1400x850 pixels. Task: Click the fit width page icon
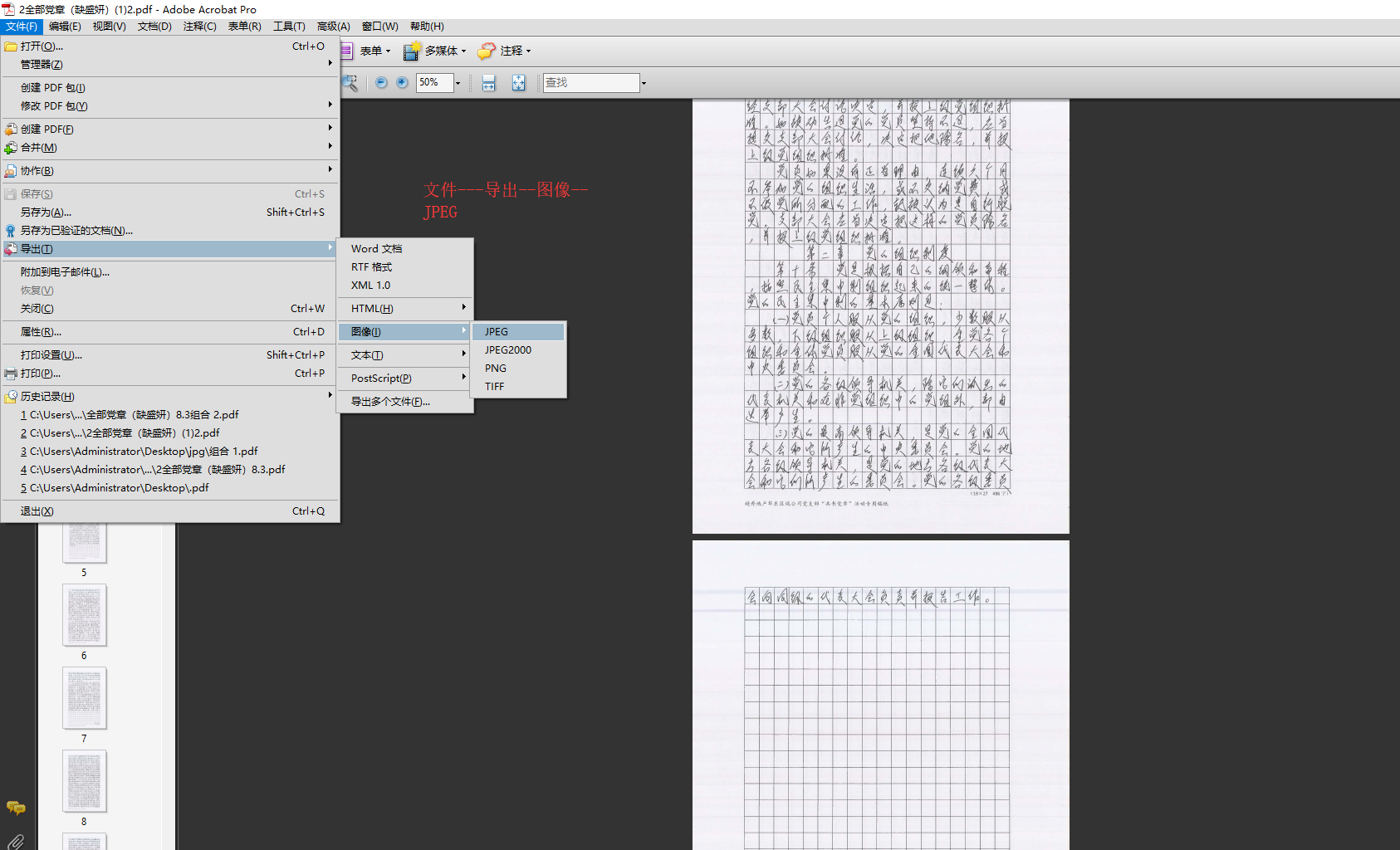tap(488, 83)
